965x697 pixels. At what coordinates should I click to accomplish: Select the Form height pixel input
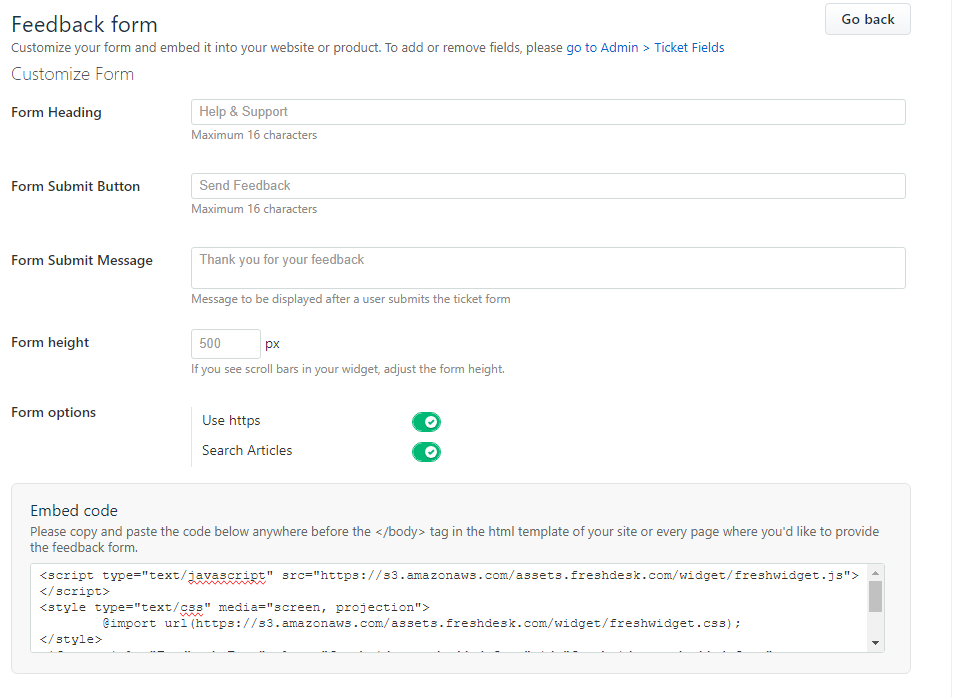click(225, 344)
